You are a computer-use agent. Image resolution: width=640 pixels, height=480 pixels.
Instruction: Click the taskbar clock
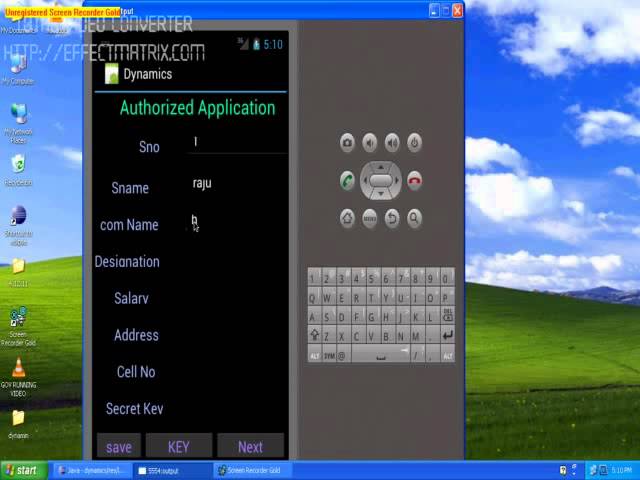coord(621,471)
